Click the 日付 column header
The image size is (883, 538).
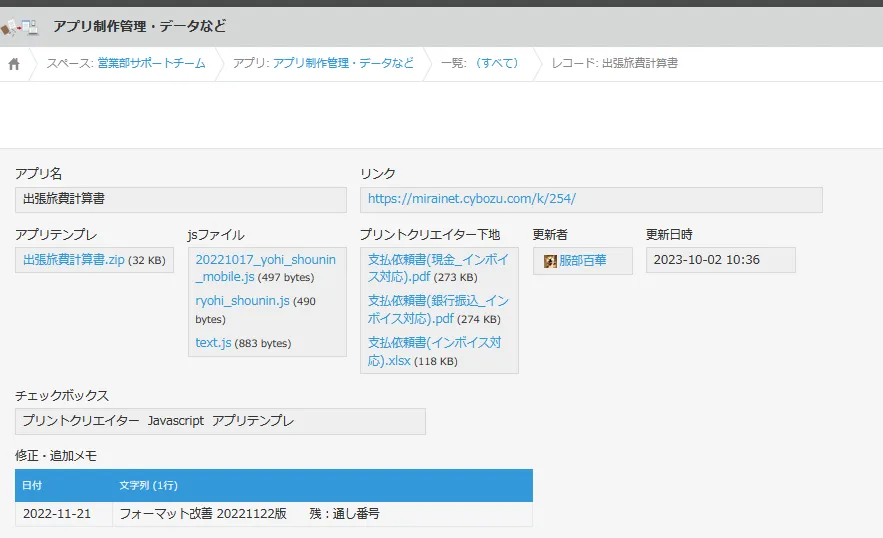pos(32,486)
